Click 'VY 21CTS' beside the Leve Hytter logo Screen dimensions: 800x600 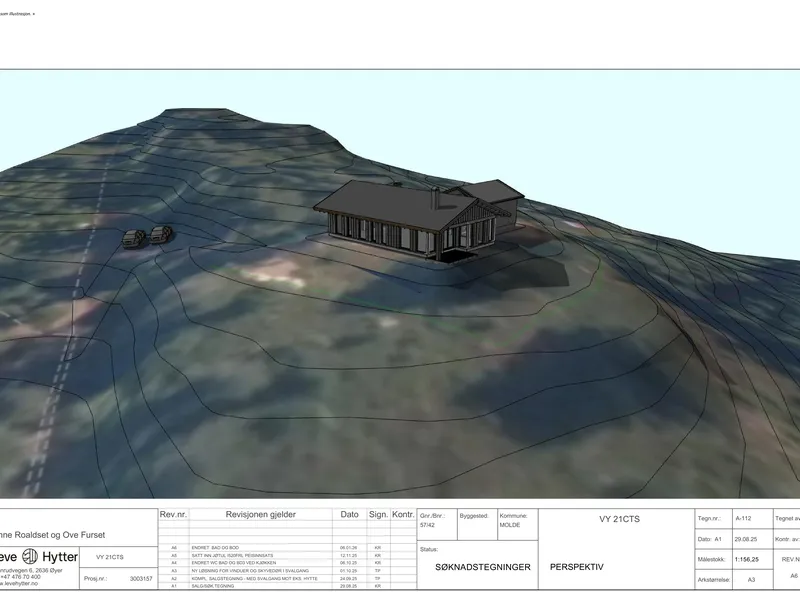tap(110, 557)
